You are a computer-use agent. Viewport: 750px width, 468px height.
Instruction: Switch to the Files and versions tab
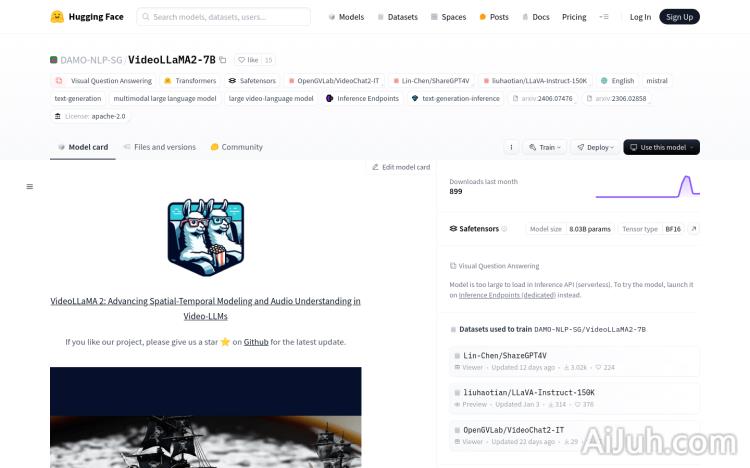159,147
